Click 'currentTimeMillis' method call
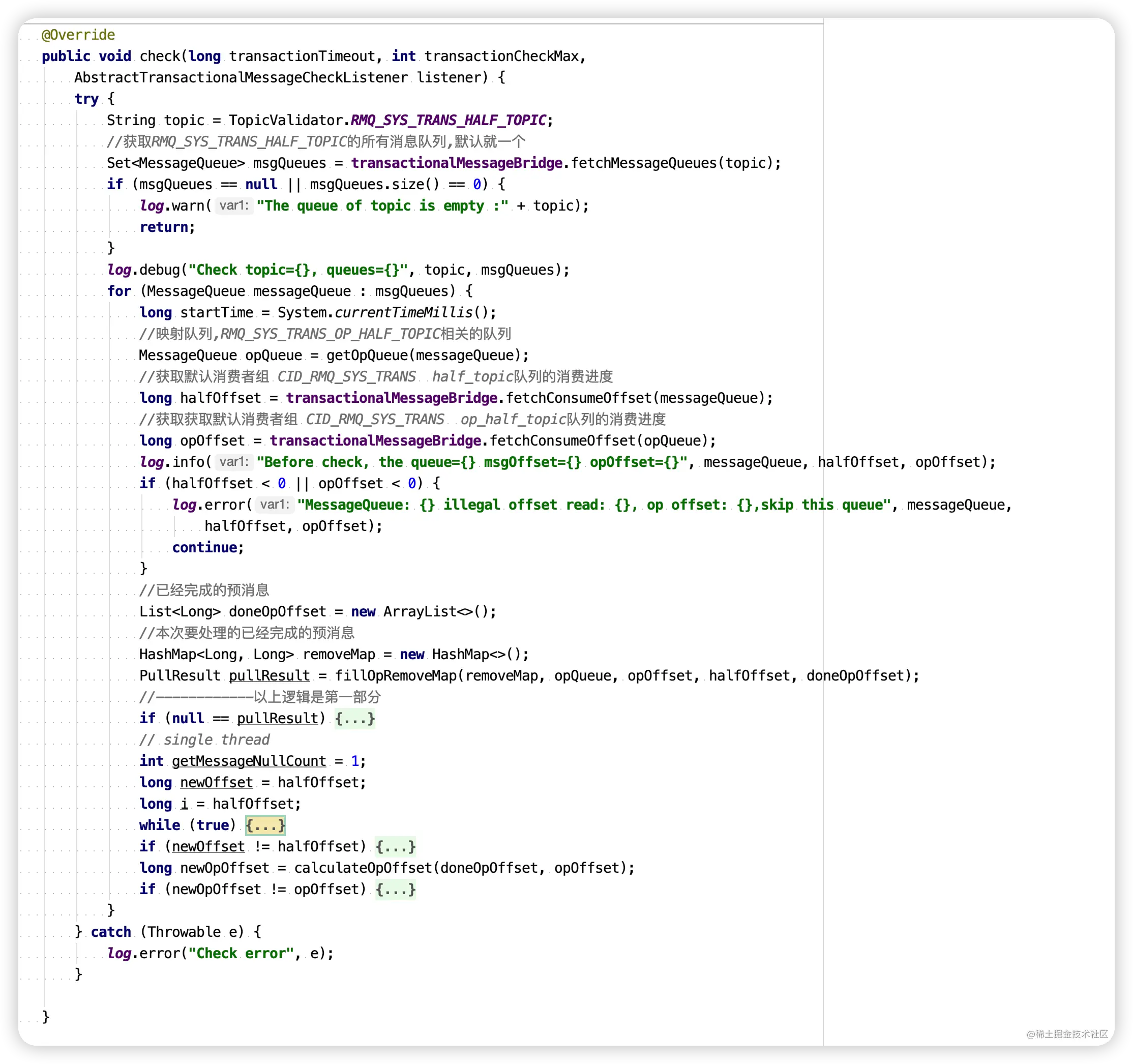 point(403,312)
